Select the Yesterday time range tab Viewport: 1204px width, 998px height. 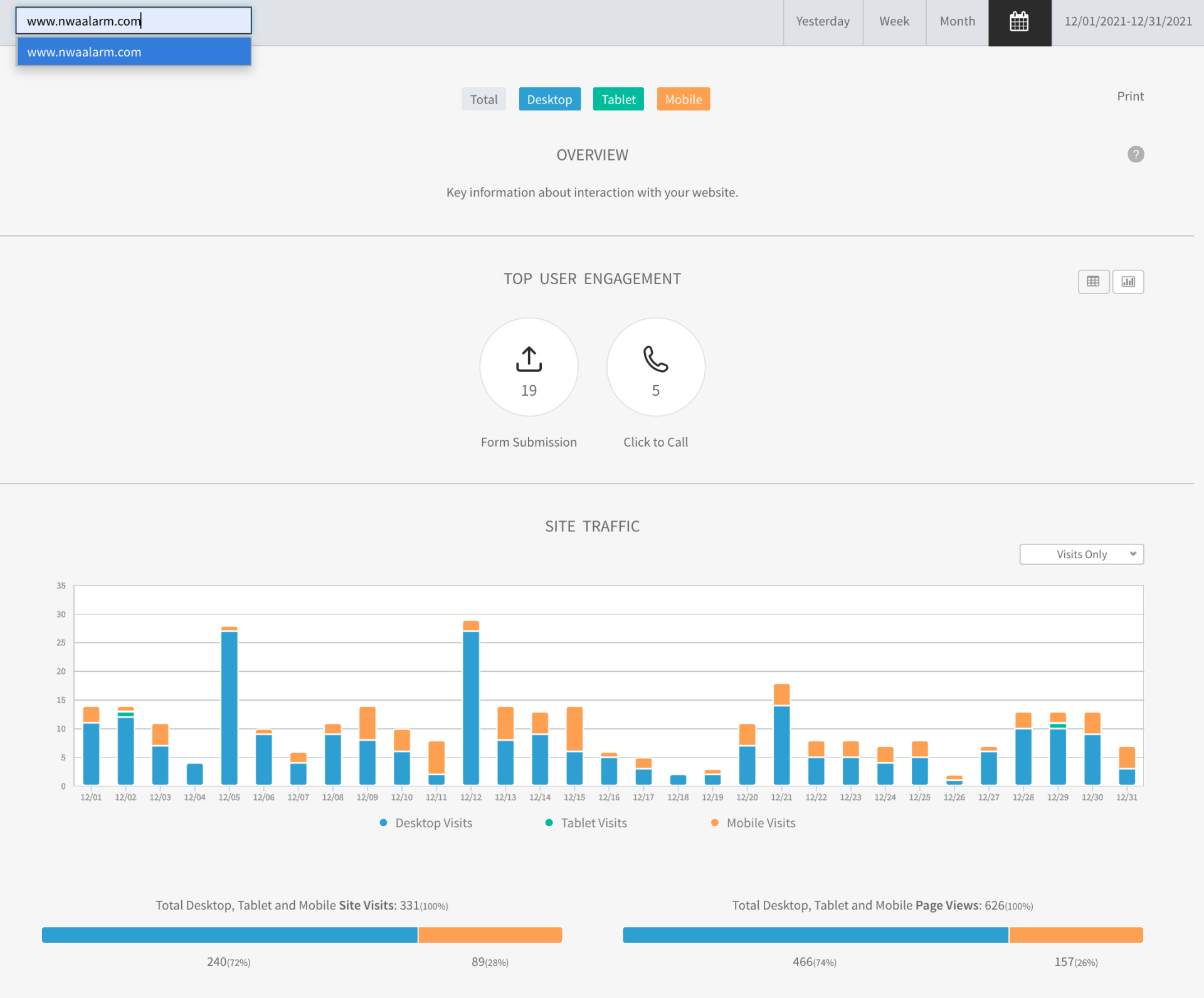point(822,22)
